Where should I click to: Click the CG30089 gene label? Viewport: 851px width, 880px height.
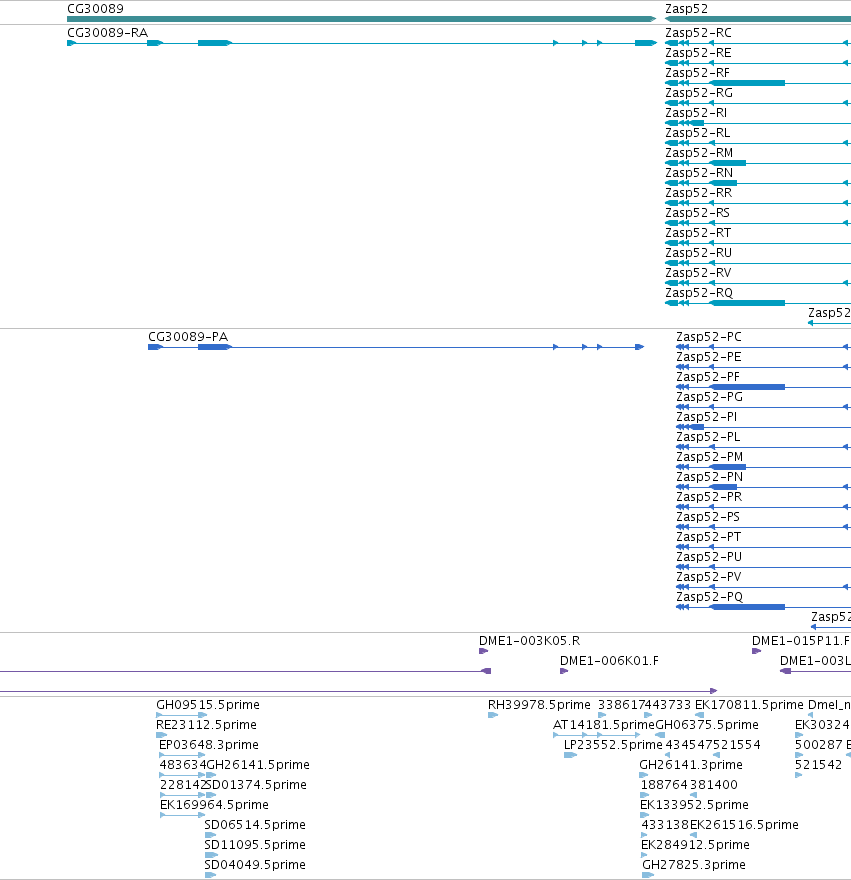95,9
